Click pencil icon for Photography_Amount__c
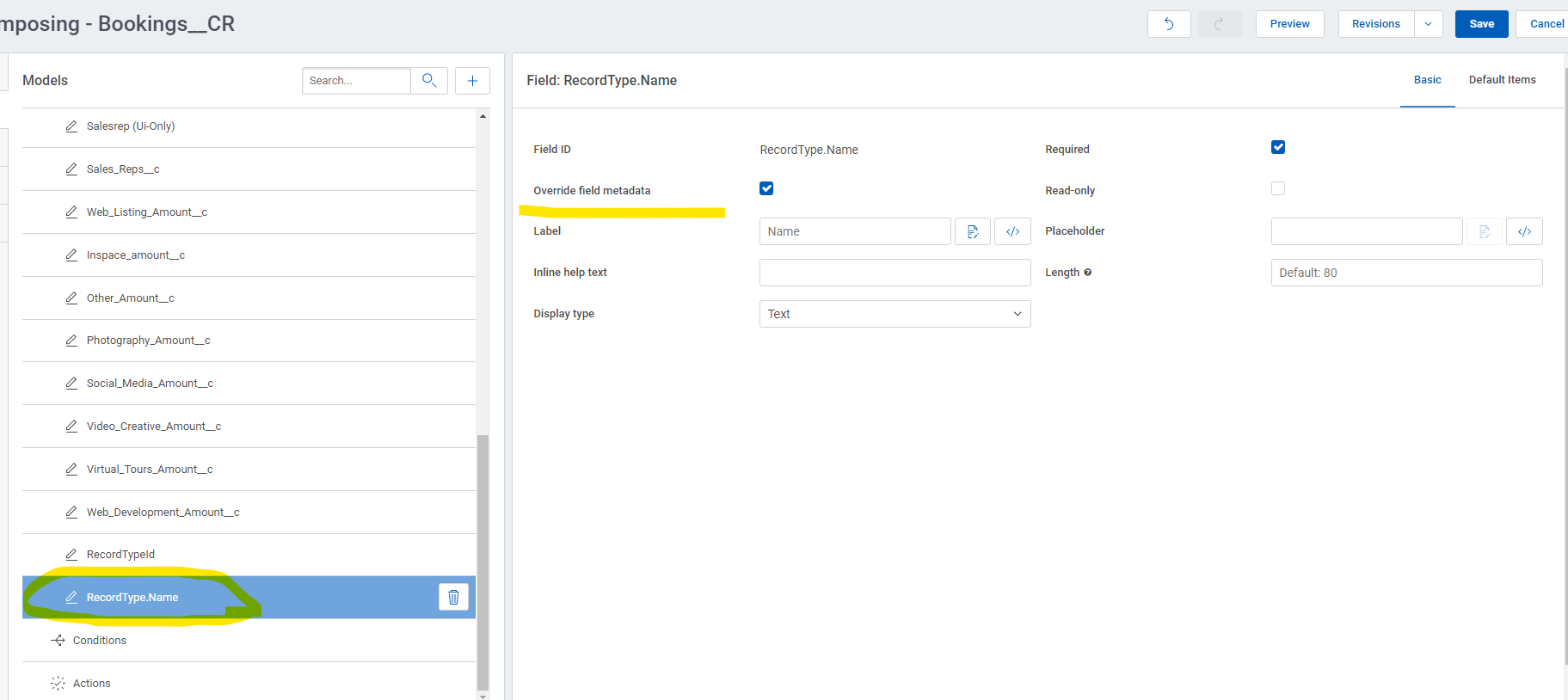This screenshot has height=700, width=1568. [71, 341]
